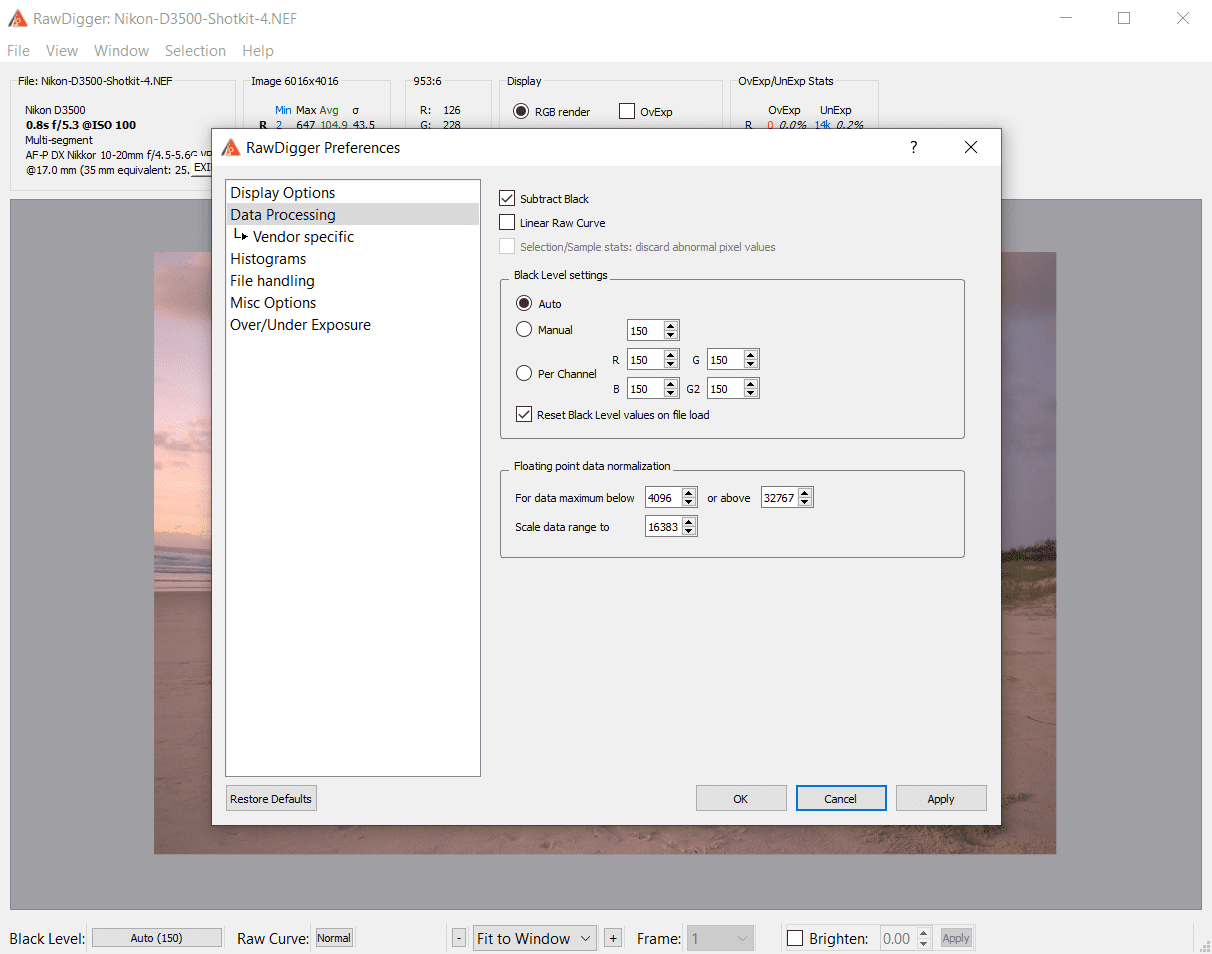Click the Apply button next to Brighten
The image size is (1212, 954).
click(956, 938)
